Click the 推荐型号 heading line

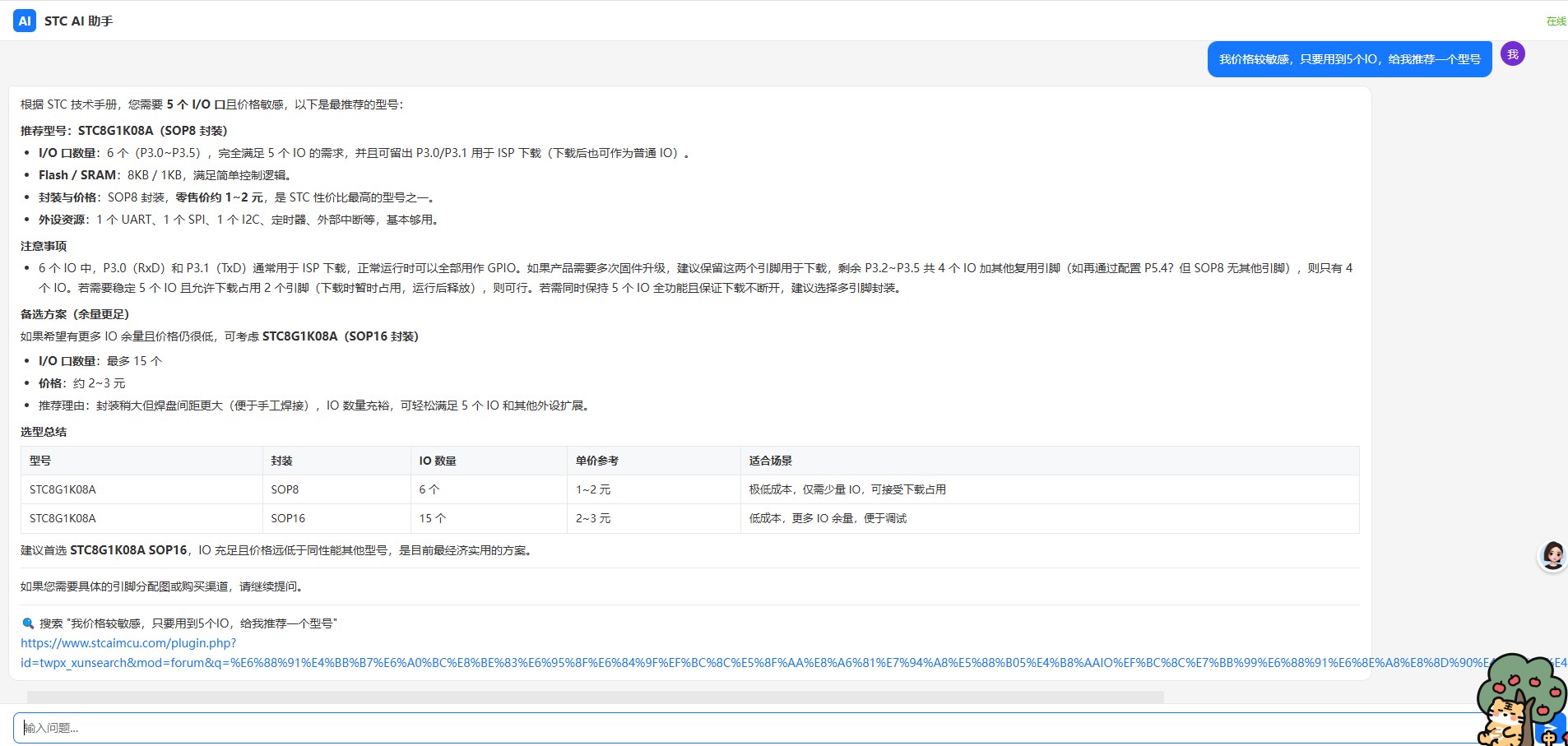124,131
